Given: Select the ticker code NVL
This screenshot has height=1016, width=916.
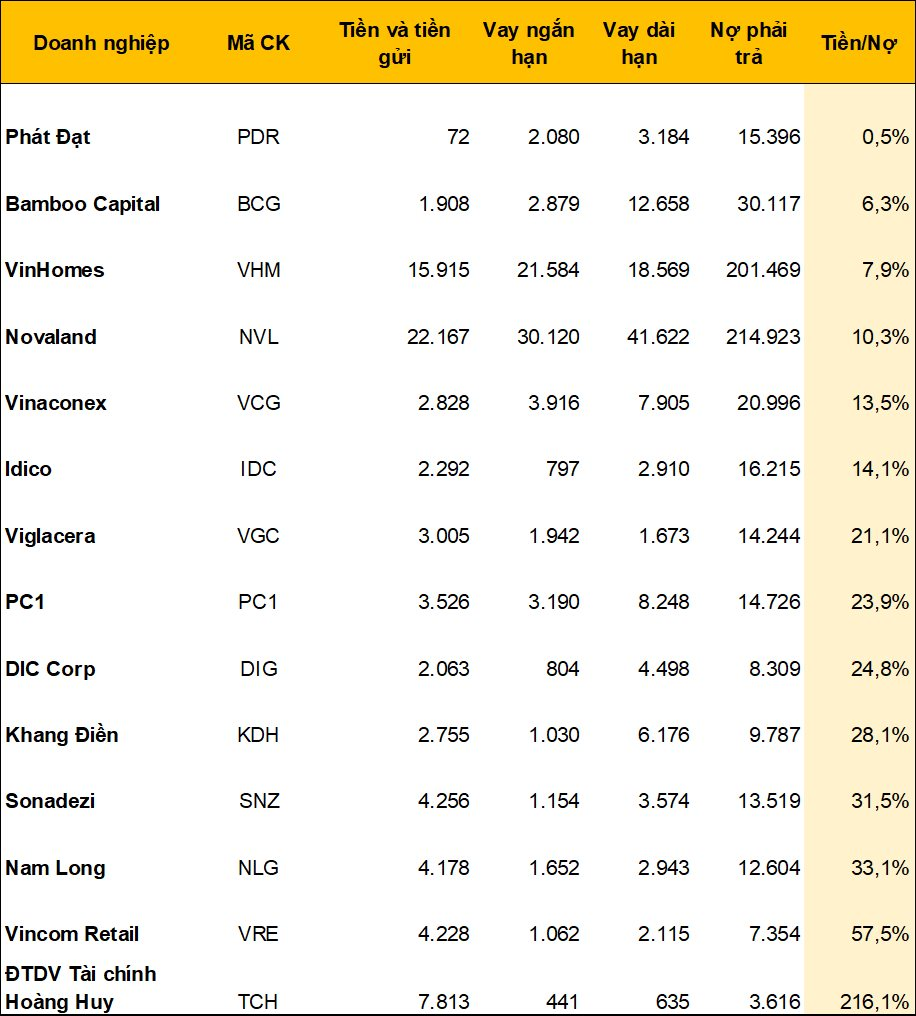Looking at the screenshot, I should click(x=258, y=337).
